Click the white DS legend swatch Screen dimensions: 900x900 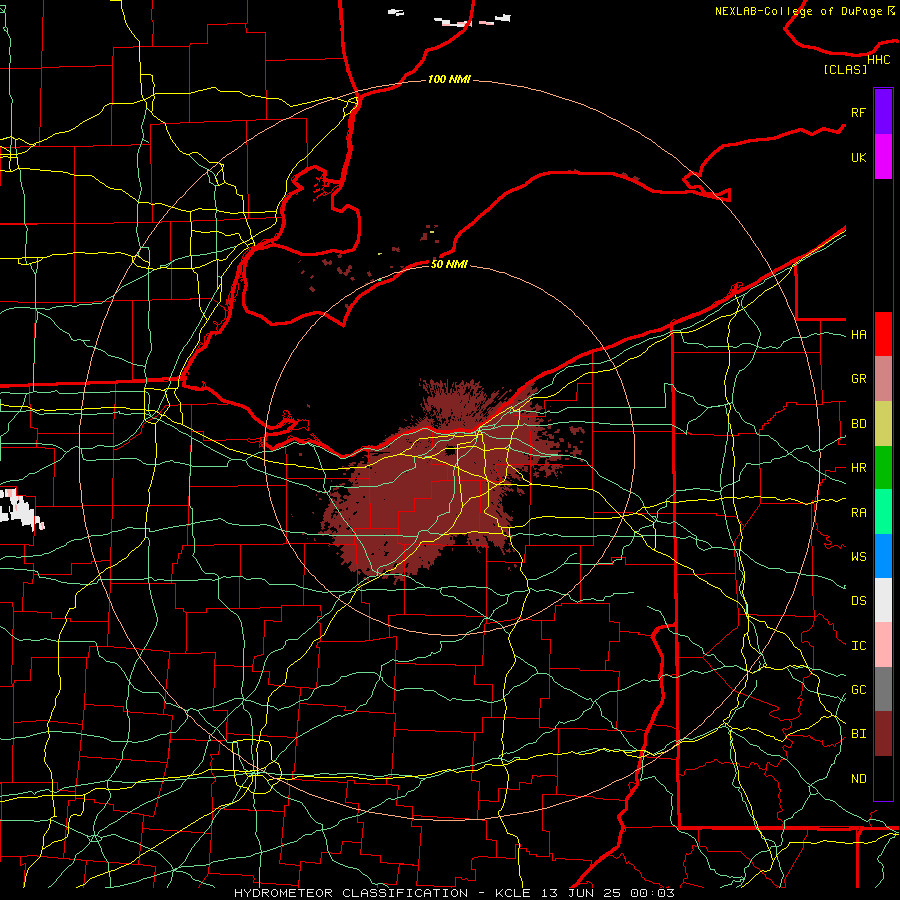883,600
